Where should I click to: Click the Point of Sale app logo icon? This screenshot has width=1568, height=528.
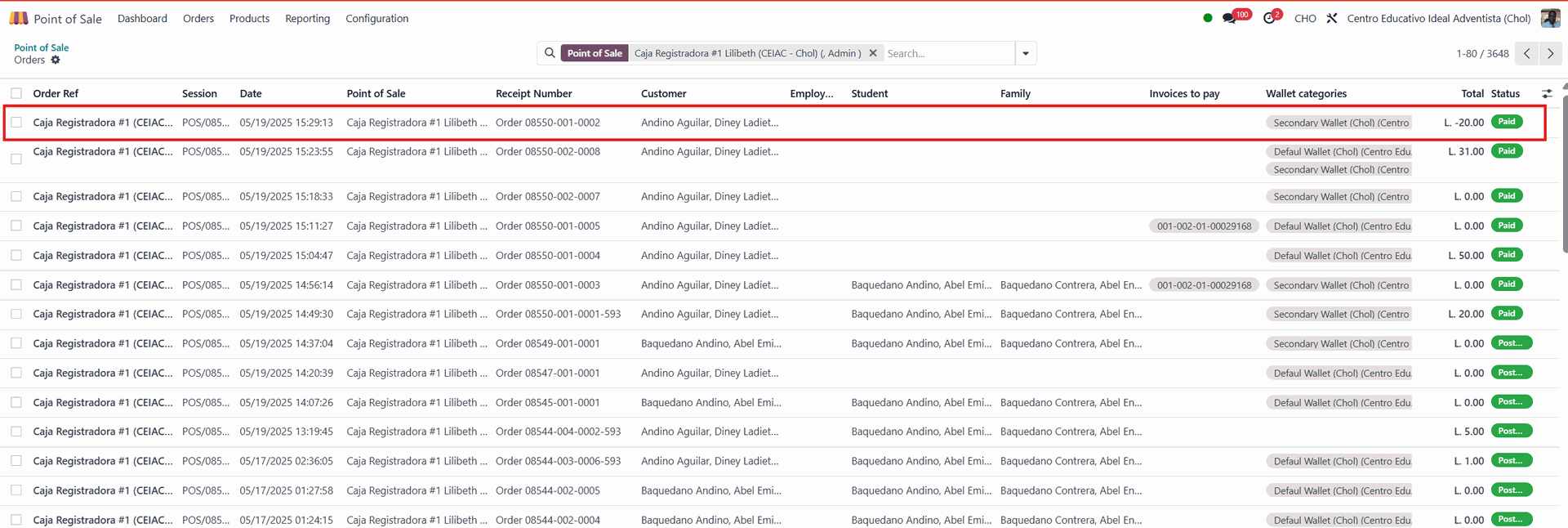(x=18, y=18)
